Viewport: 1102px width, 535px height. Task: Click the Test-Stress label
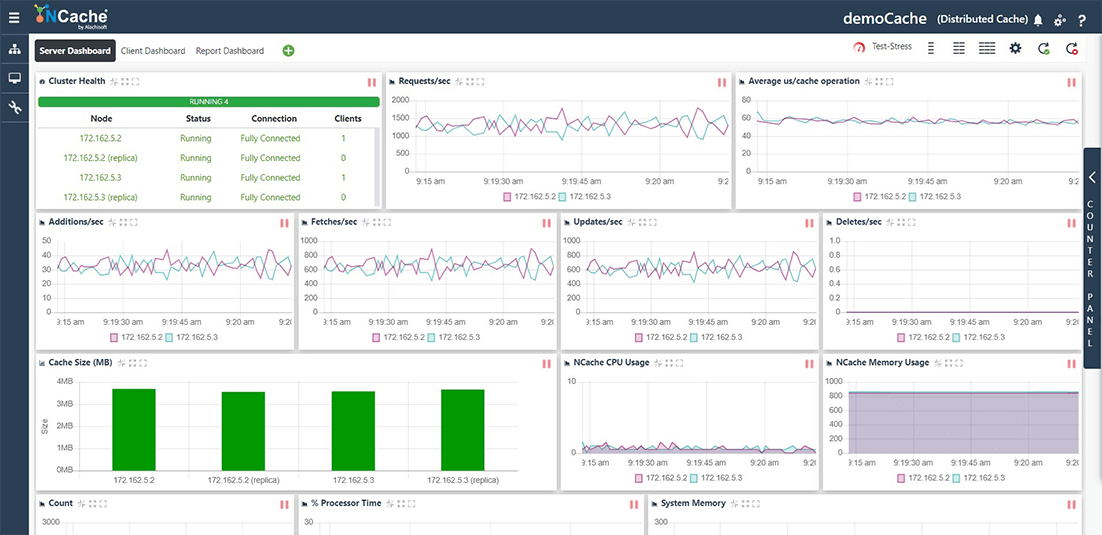(892, 46)
